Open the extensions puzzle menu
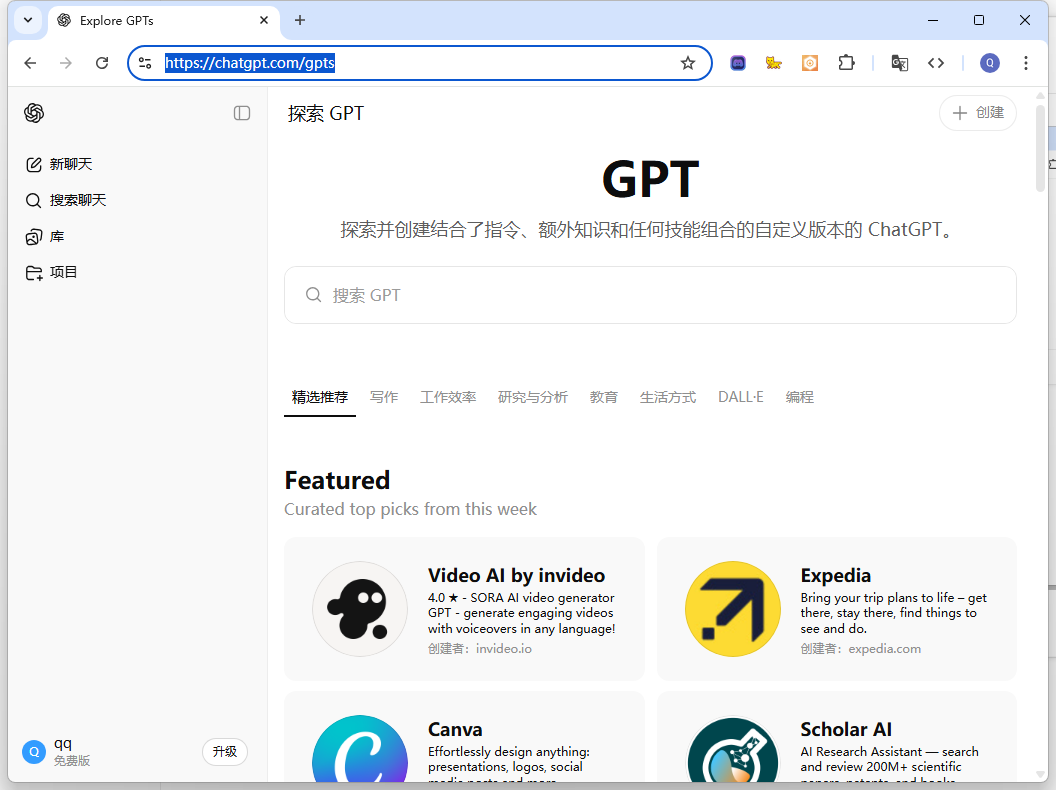The image size is (1056, 790). coord(846,63)
